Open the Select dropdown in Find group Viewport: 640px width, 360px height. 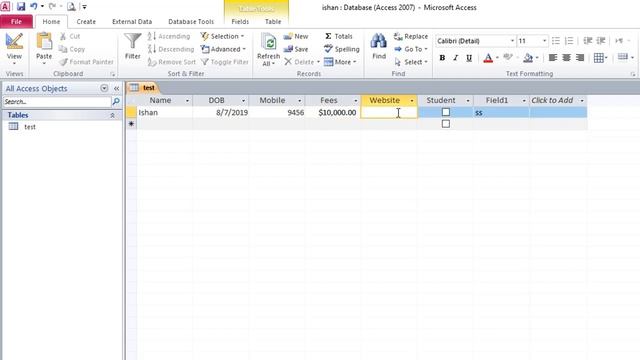pos(411,62)
